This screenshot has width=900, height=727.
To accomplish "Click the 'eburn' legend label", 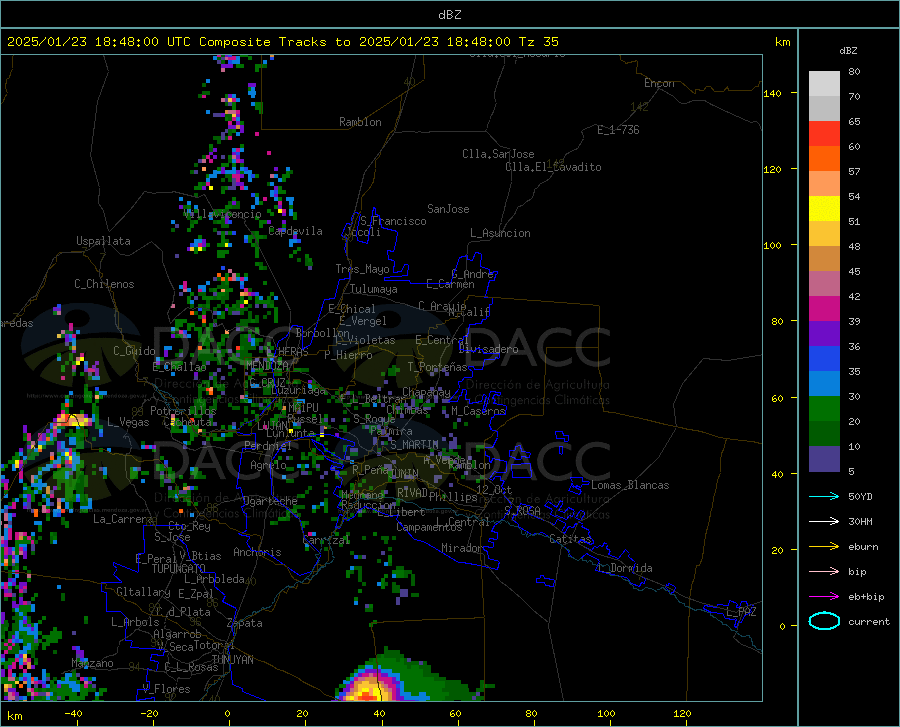I will coord(863,547).
